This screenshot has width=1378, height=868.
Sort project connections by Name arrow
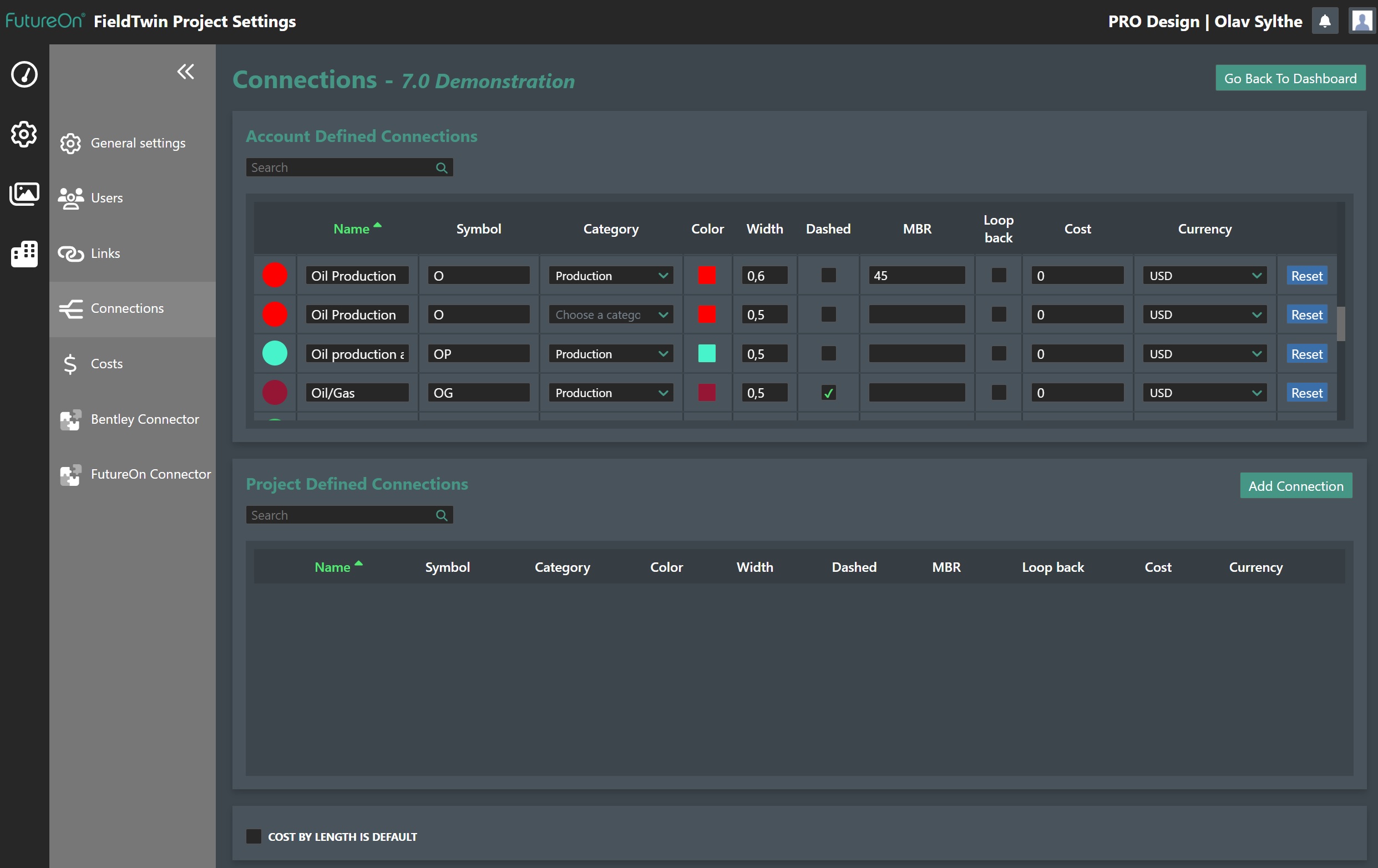coord(359,564)
